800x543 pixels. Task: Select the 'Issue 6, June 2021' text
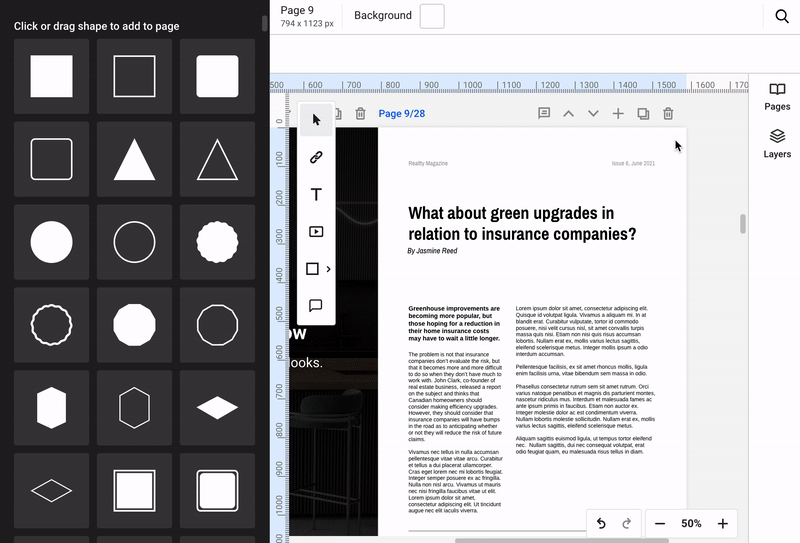click(633, 163)
